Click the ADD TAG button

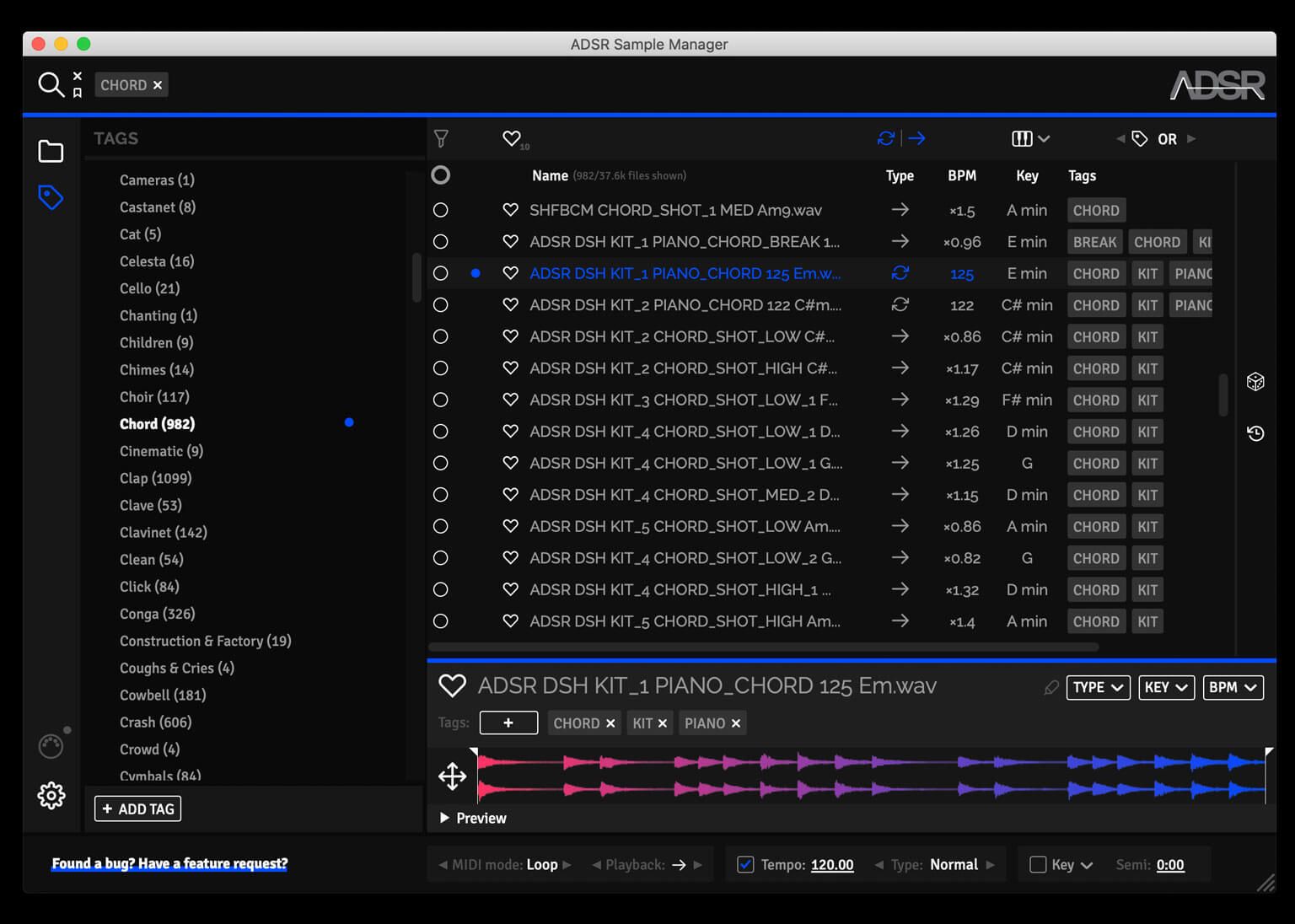(x=137, y=808)
